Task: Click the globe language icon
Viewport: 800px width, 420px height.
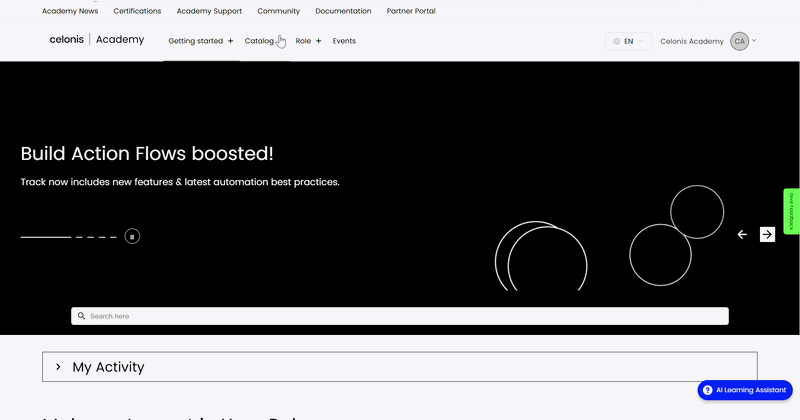Action: [x=616, y=41]
